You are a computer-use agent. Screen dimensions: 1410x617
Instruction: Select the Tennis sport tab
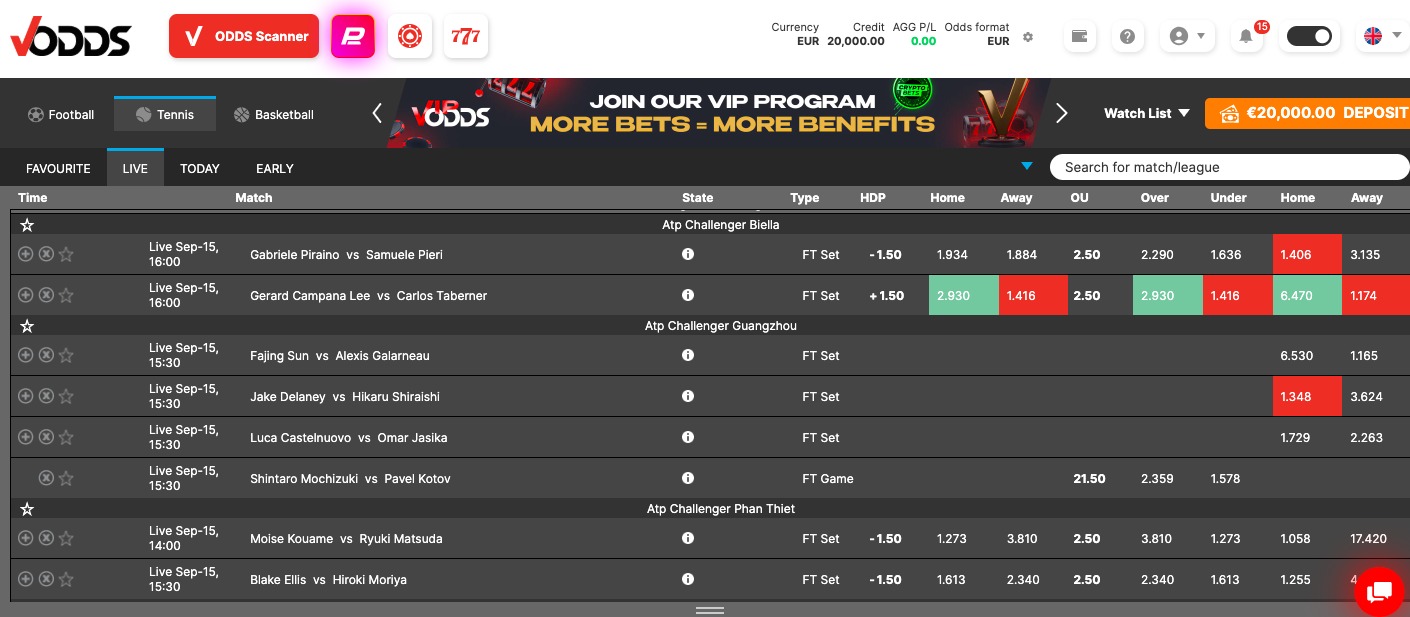[x=165, y=114]
